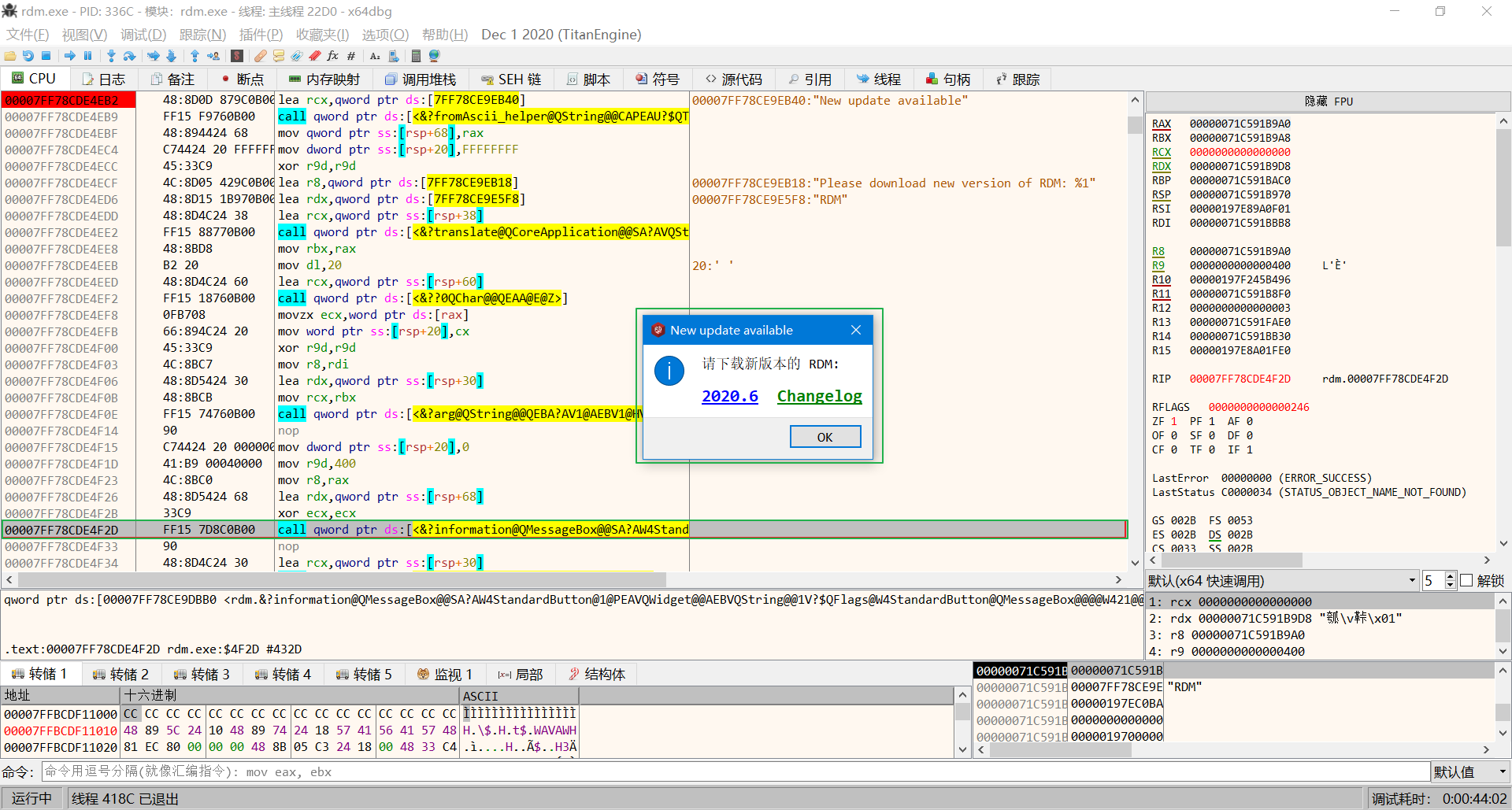Close the New update available dialog

tap(856, 331)
